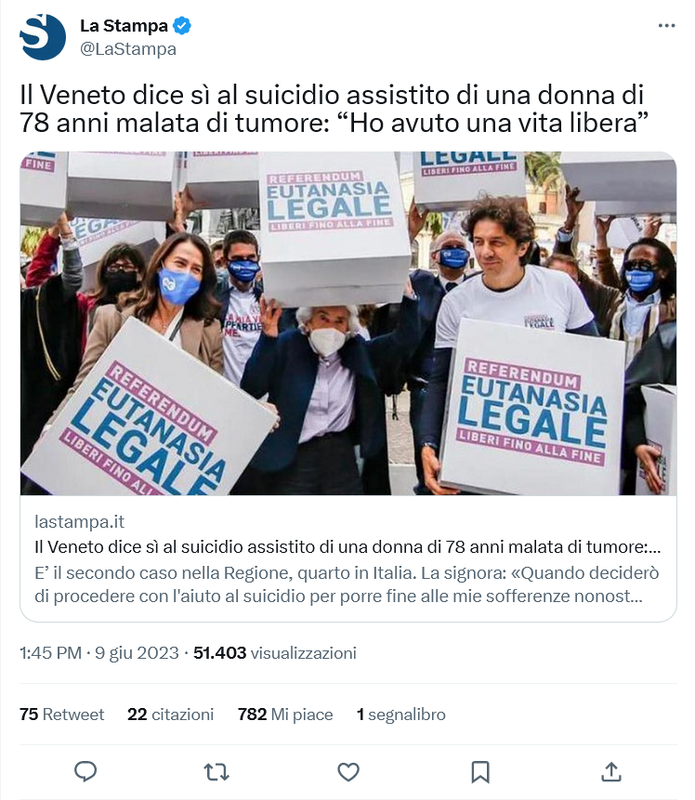Open the Eutanasia Legale article photo
695x800 pixels.
pos(349,323)
